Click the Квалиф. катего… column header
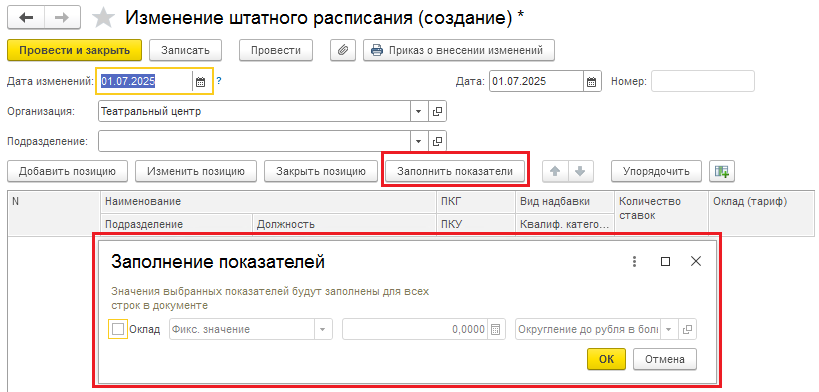 [x=565, y=225]
